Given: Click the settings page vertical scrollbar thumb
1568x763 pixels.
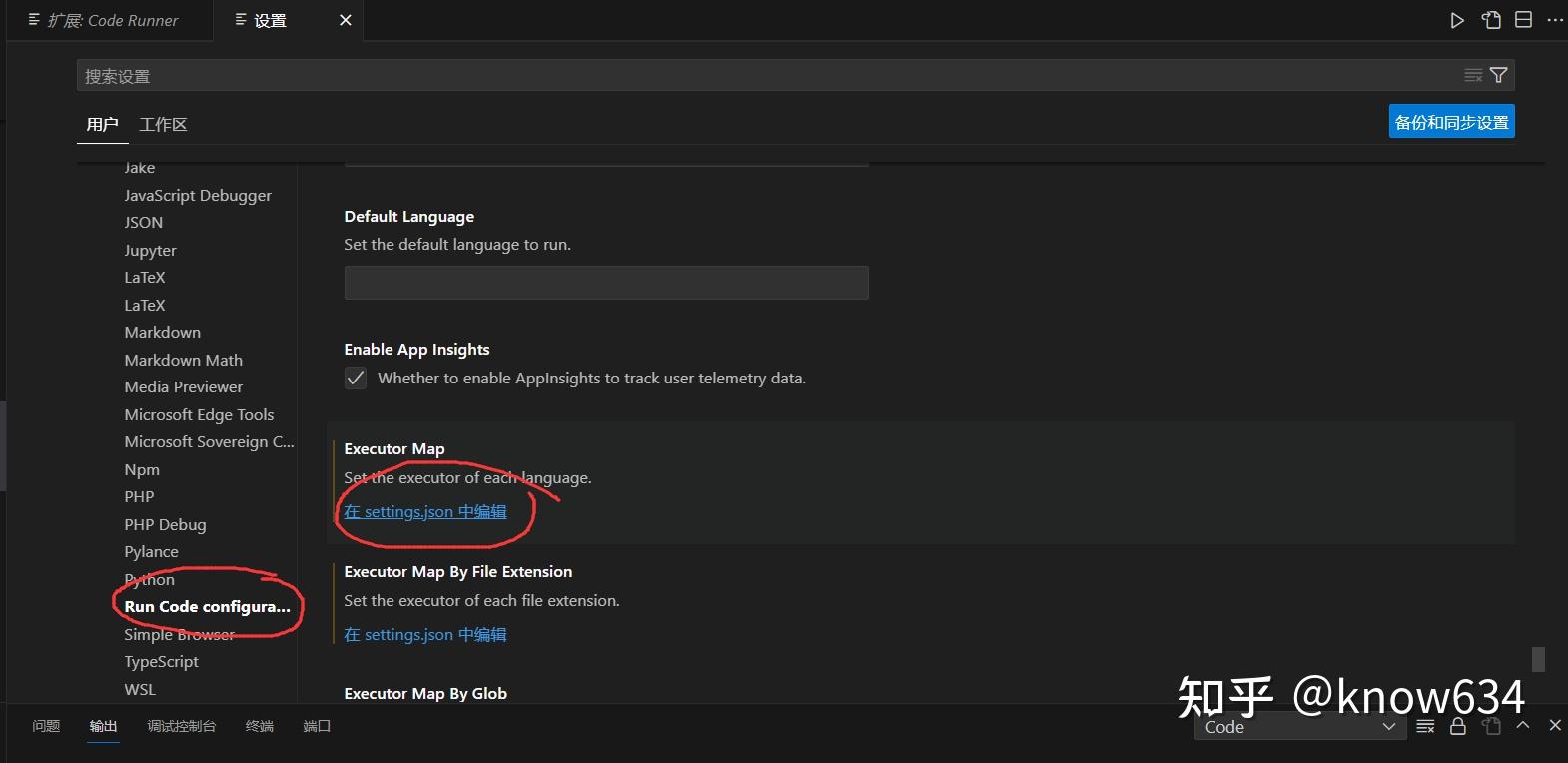Looking at the screenshot, I should click(x=1538, y=659).
